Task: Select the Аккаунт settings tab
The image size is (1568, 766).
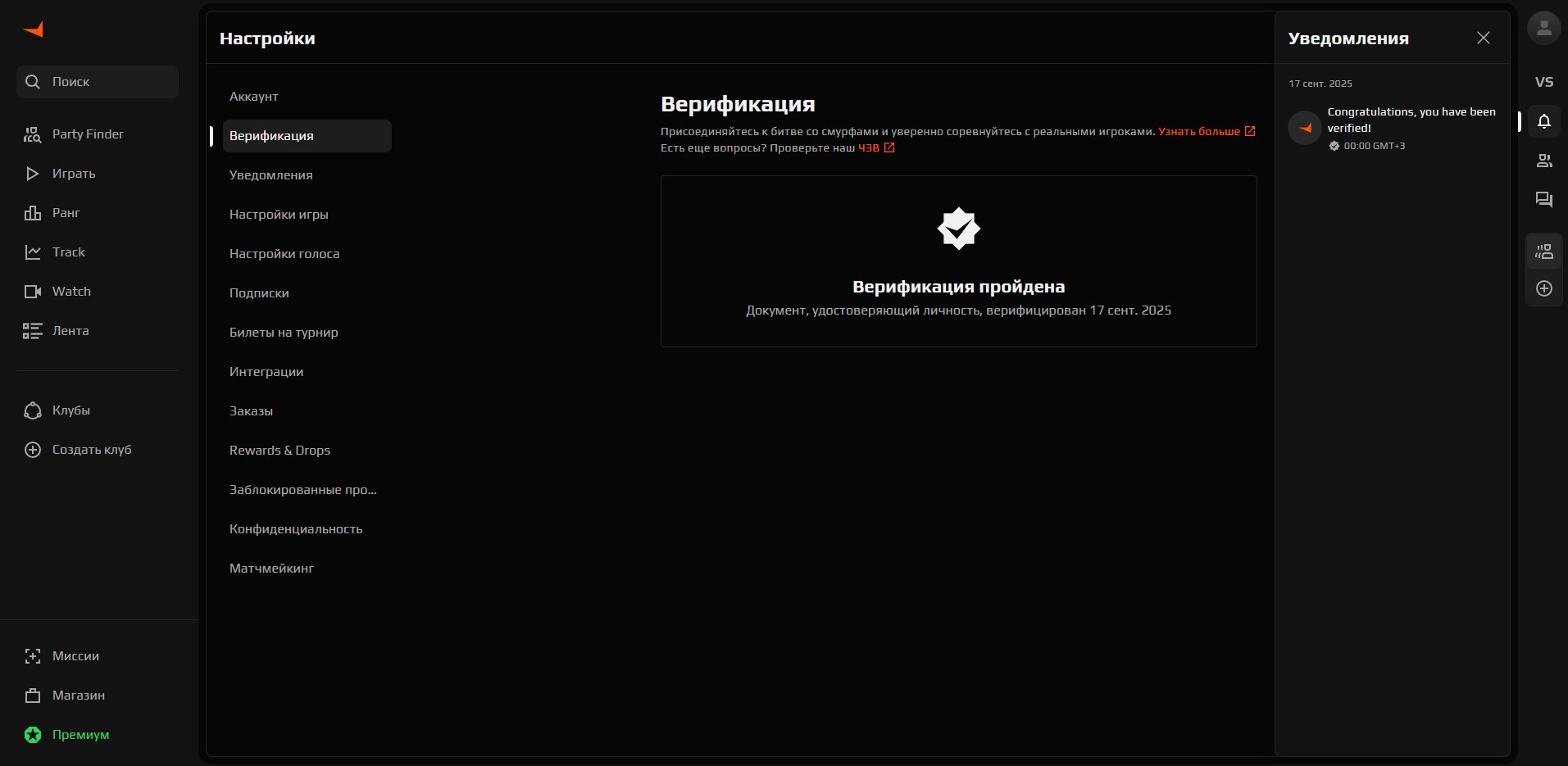Action: click(254, 97)
